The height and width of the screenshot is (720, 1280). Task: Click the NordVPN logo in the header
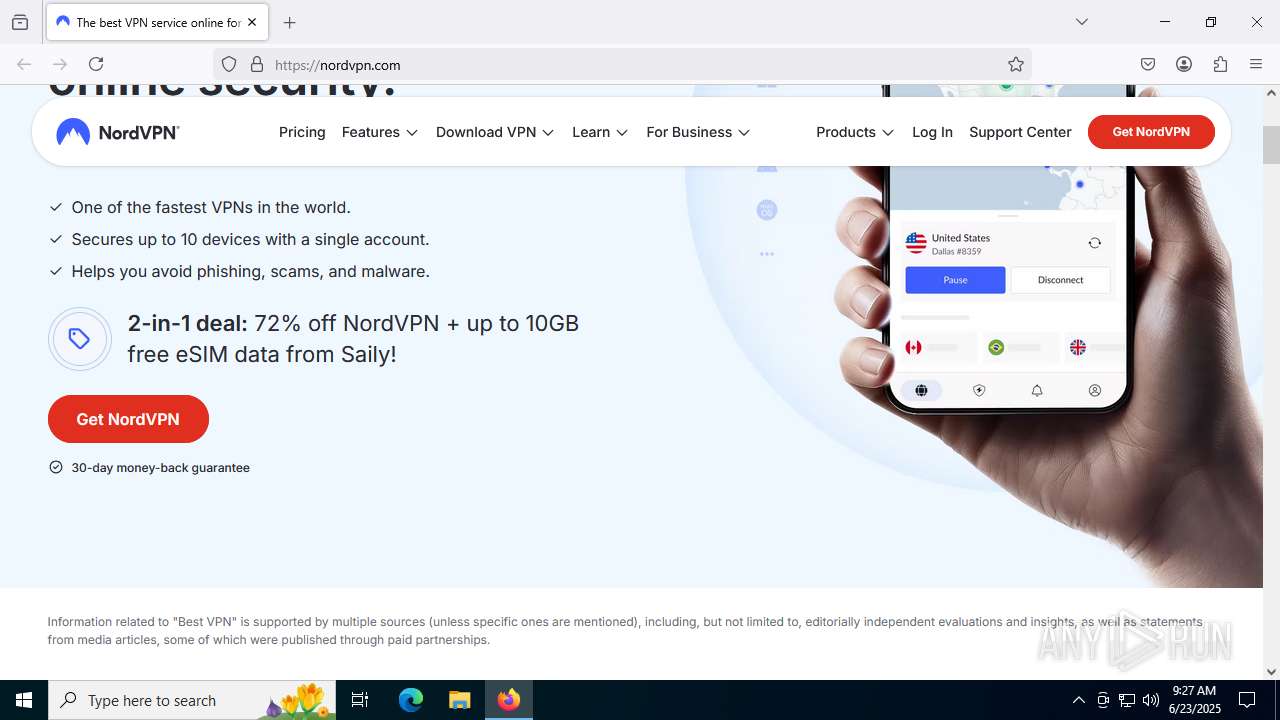point(118,132)
